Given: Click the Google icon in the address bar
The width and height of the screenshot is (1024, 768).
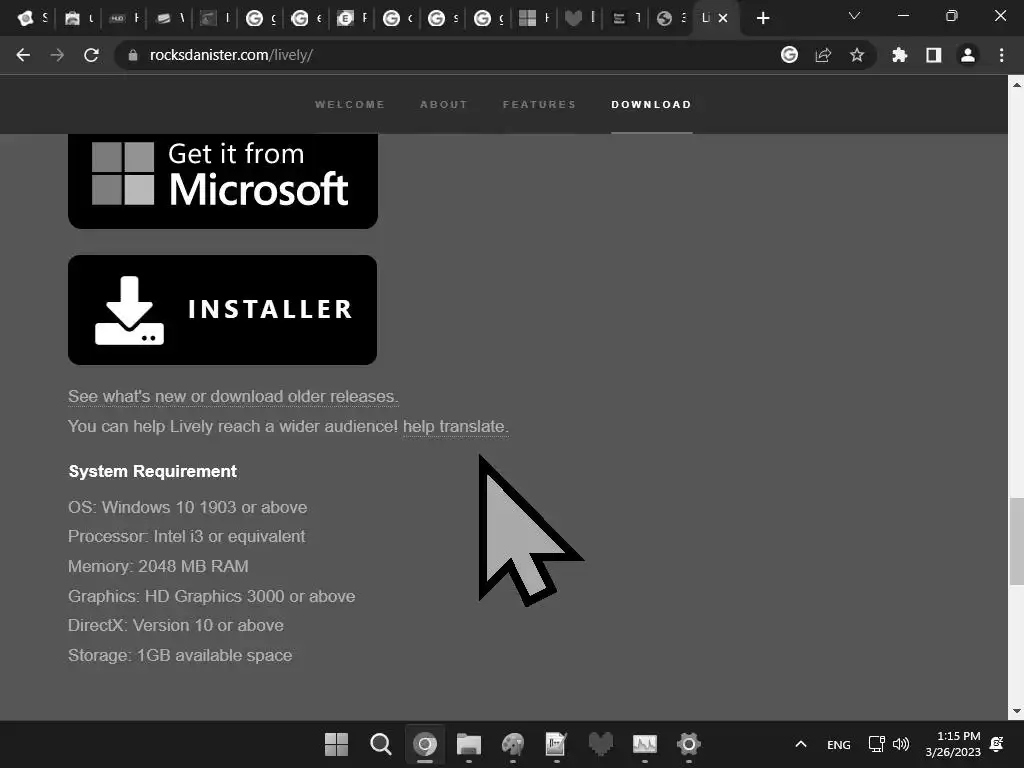Looking at the screenshot, I should (789, 55).
